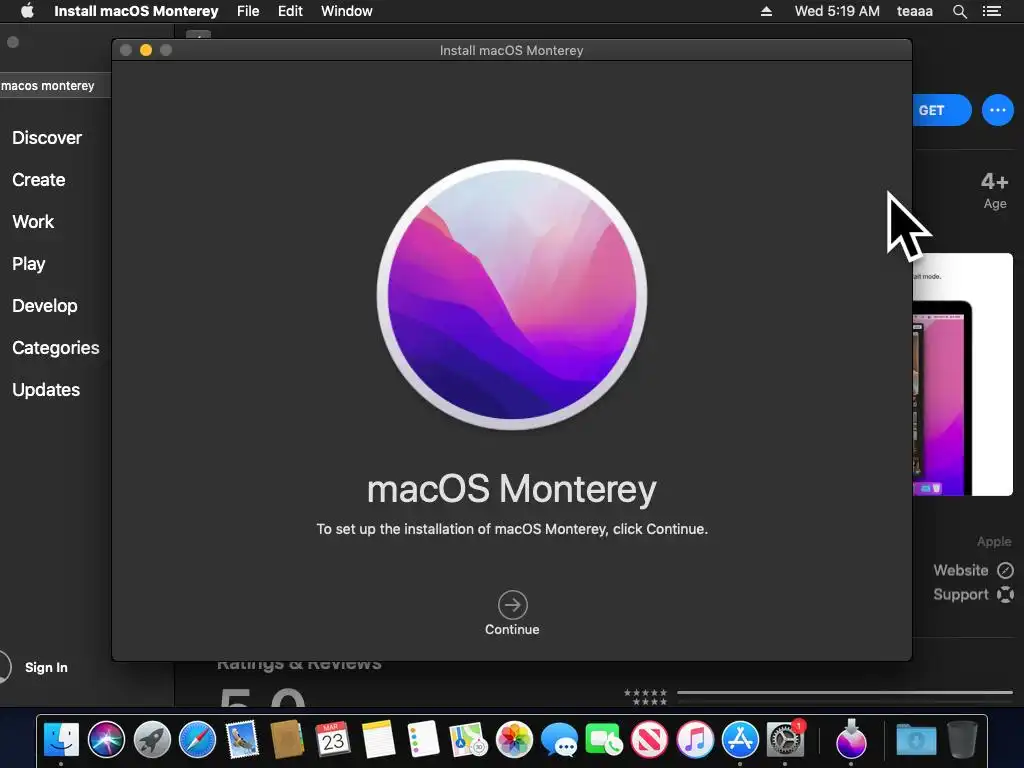Open the Edit menu
This screenshot has width=1024, height=768.
pos(290,11)
